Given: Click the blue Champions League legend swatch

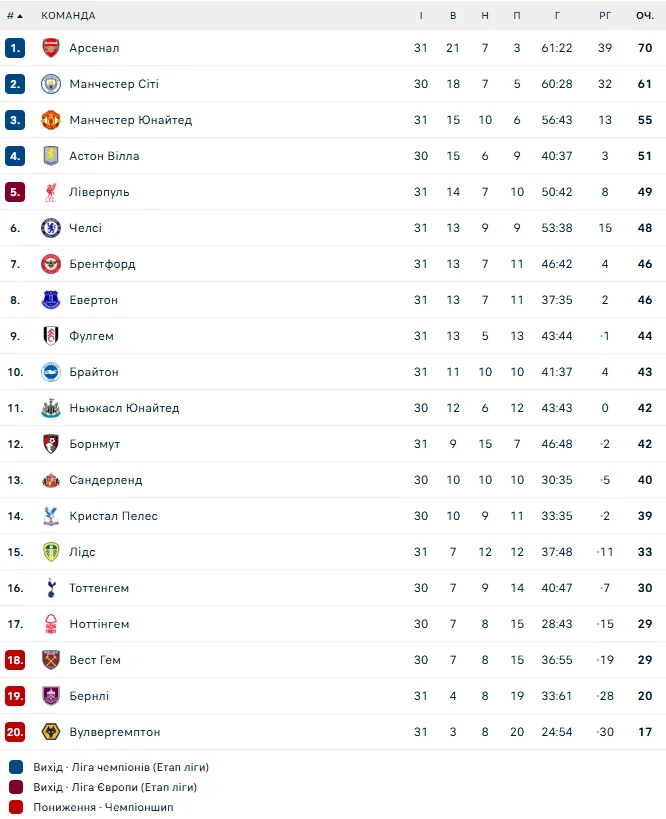Looking at the screenshot, I should 15,767.
